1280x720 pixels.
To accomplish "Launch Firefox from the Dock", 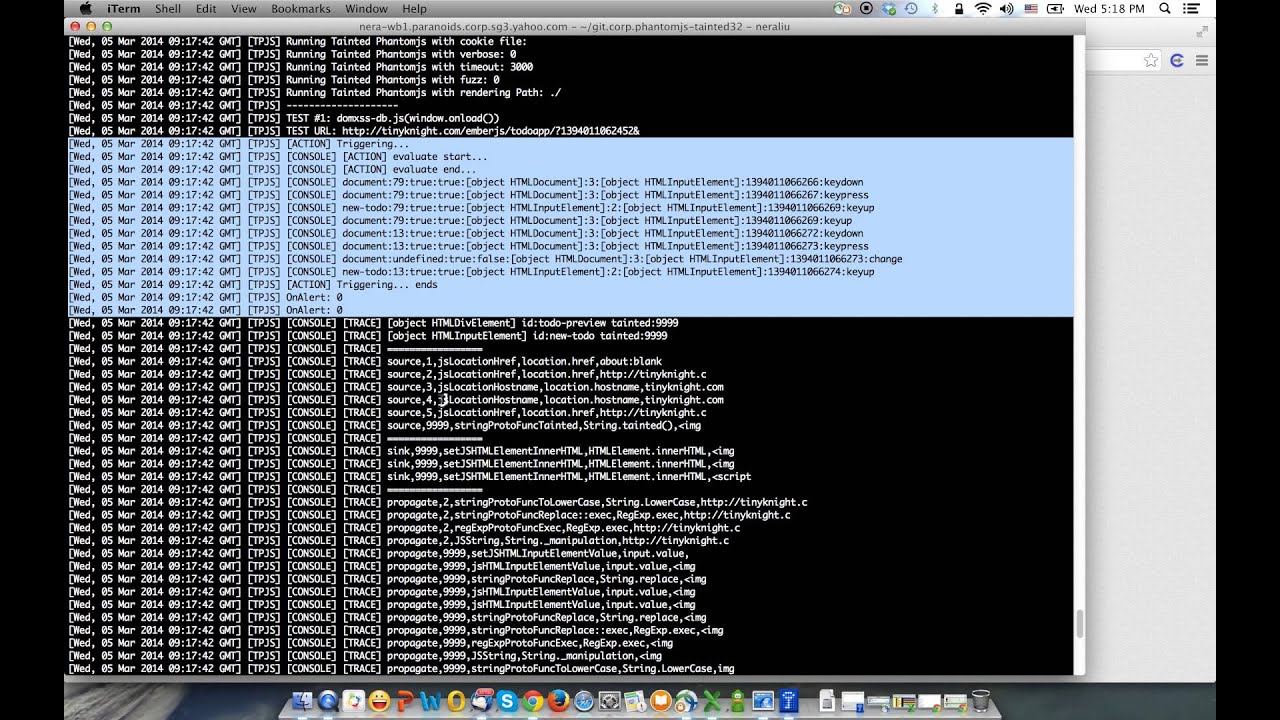I will 558,701.
